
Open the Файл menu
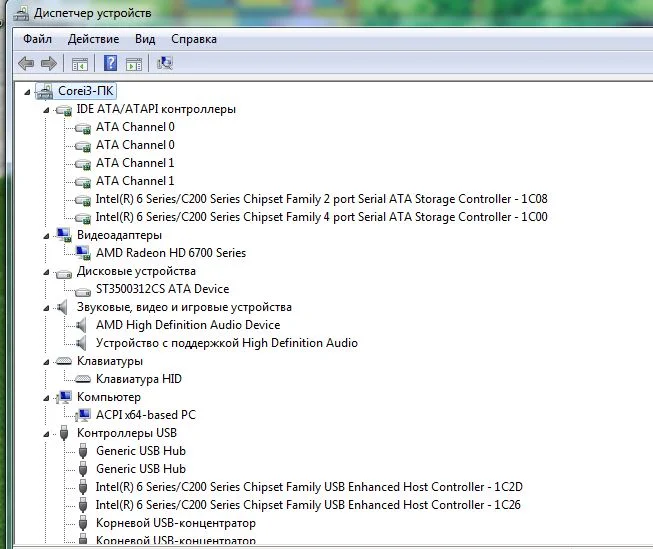pos(37,39)
